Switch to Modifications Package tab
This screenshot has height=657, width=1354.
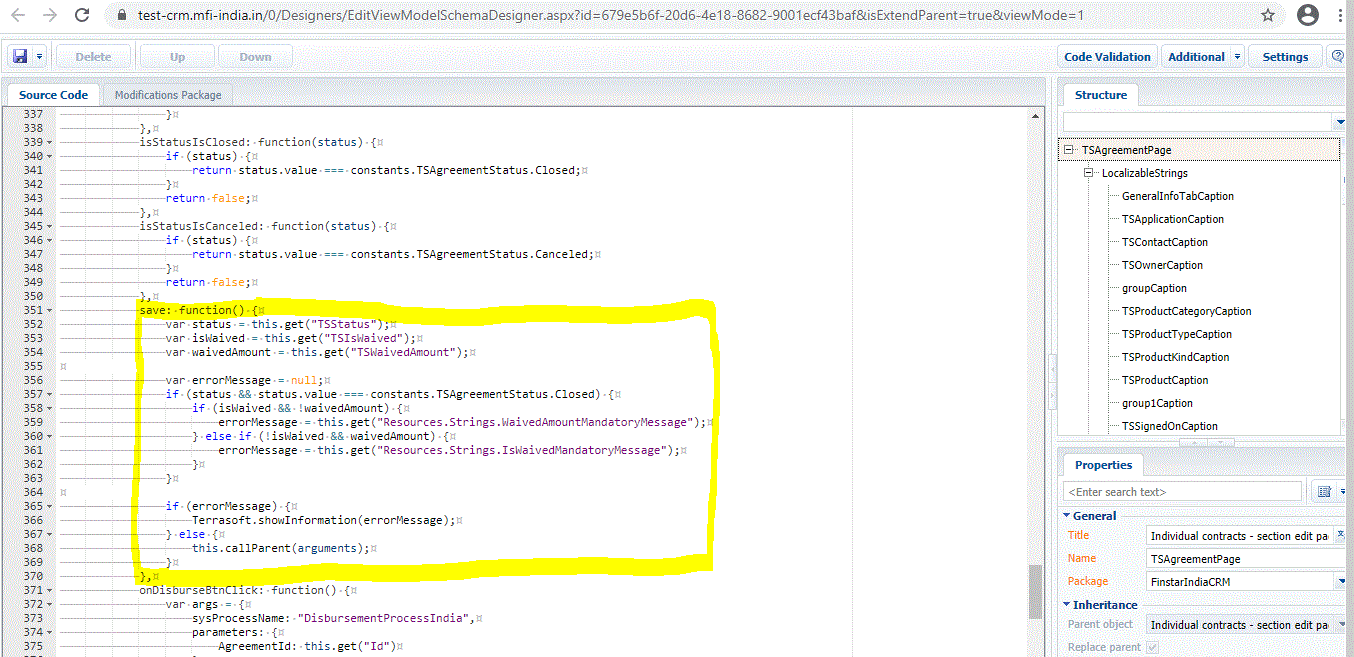[x=168, y=95]
